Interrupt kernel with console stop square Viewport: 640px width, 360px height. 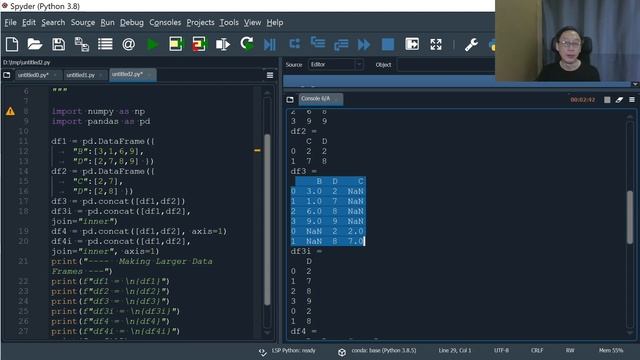point(607,100)
